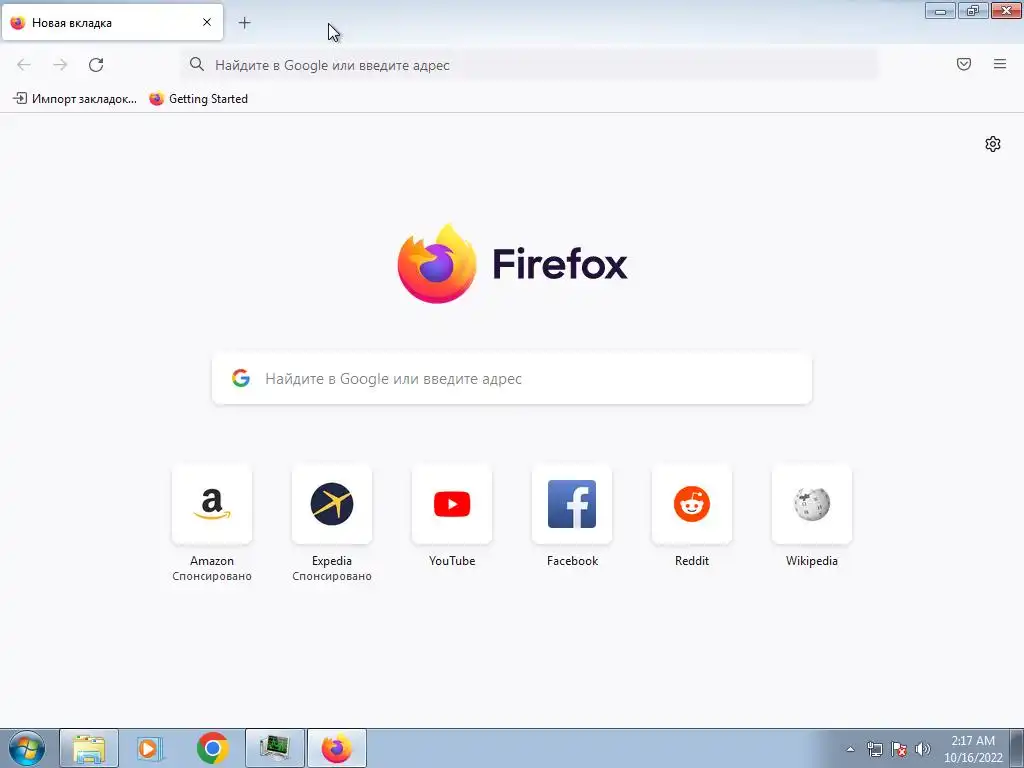
Task: Click Импорт закладок bookmark item
Action: click(75, 99)
